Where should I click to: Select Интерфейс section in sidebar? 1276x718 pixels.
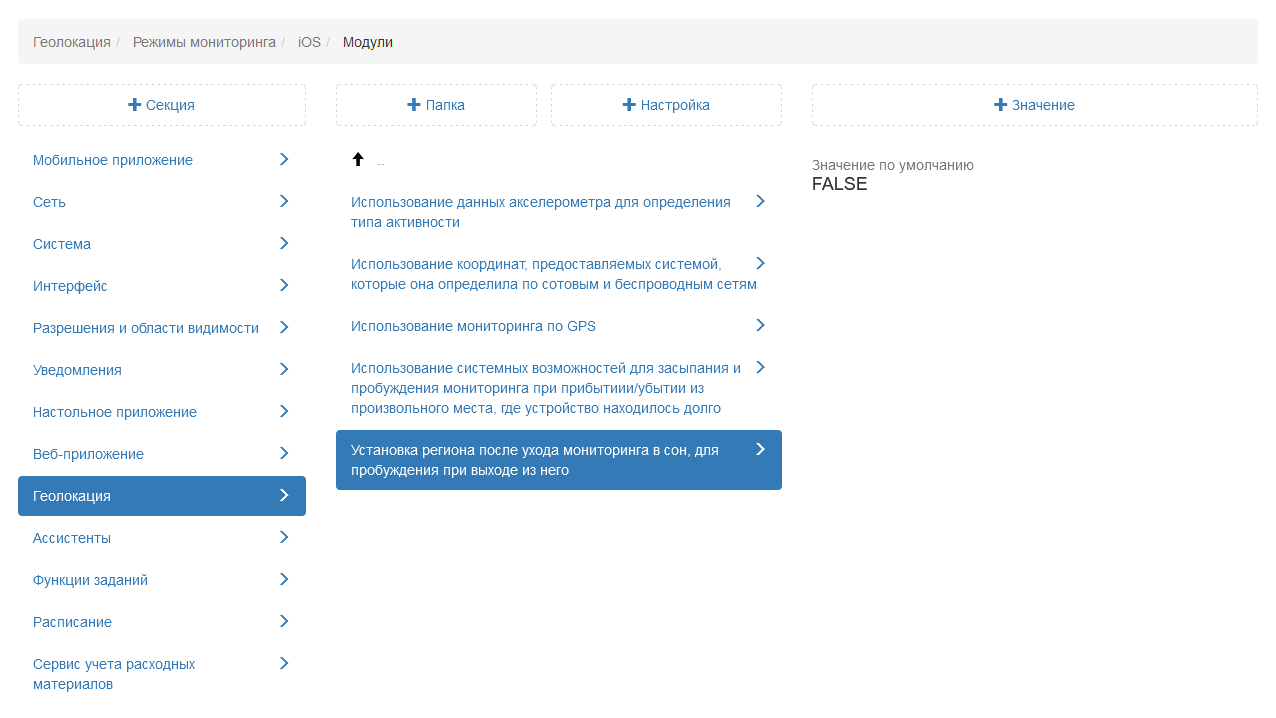pos(70,286)
